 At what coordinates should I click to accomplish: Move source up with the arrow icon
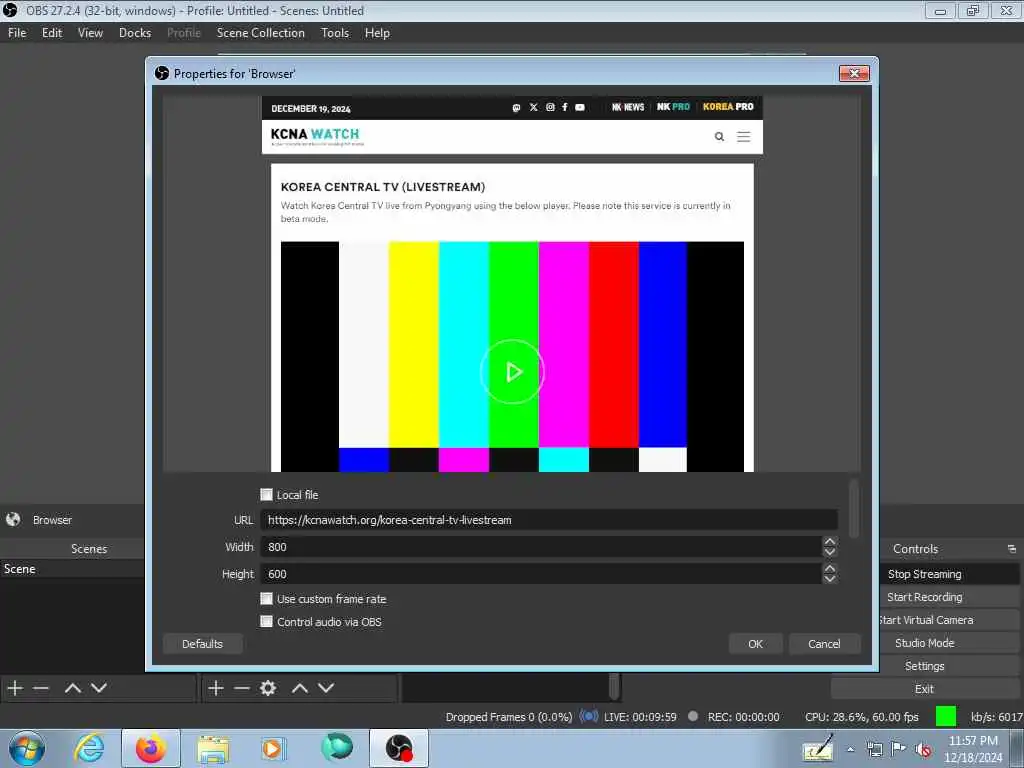click(300, 688)
